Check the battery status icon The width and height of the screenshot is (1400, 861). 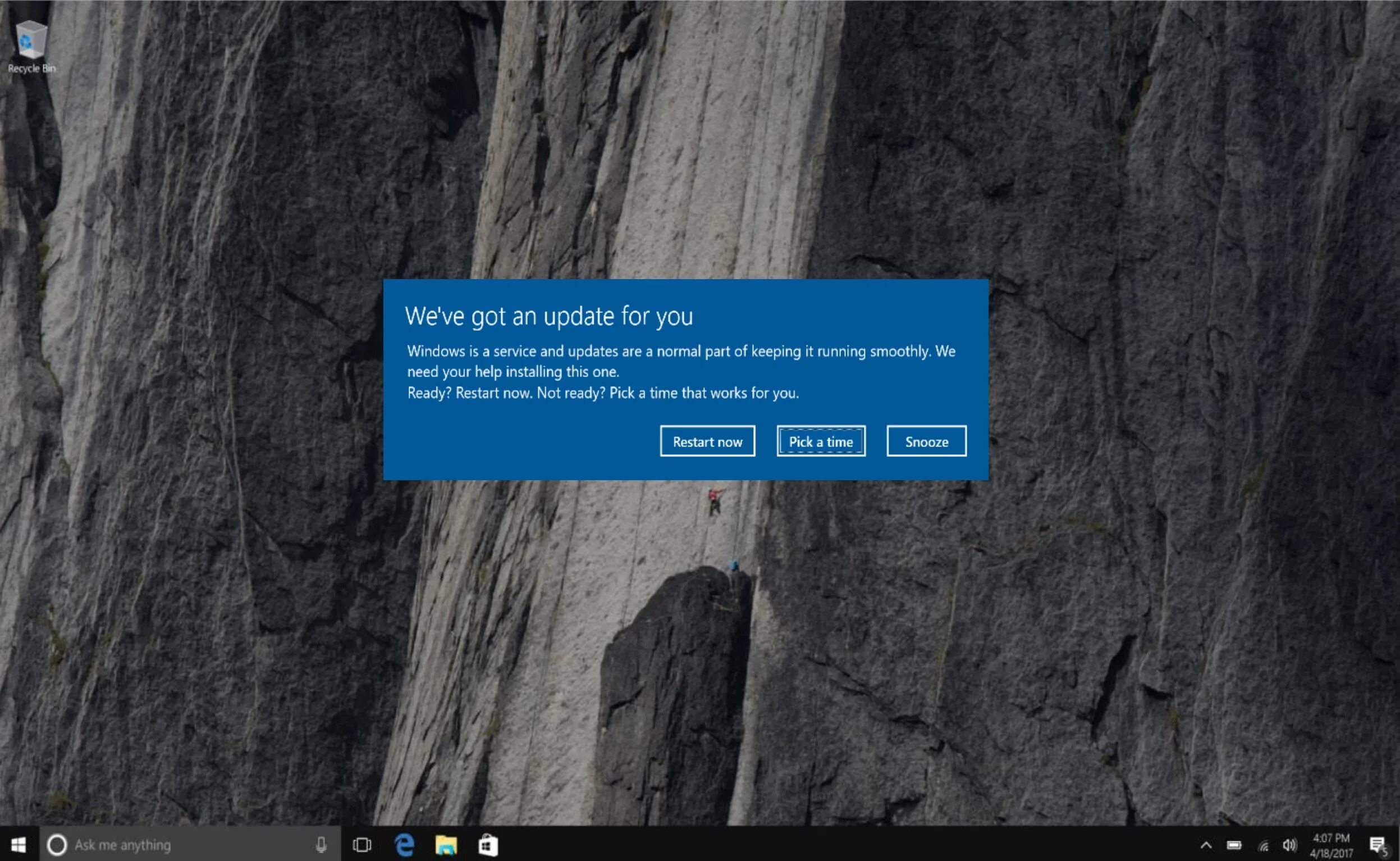tap(1234, 845)
